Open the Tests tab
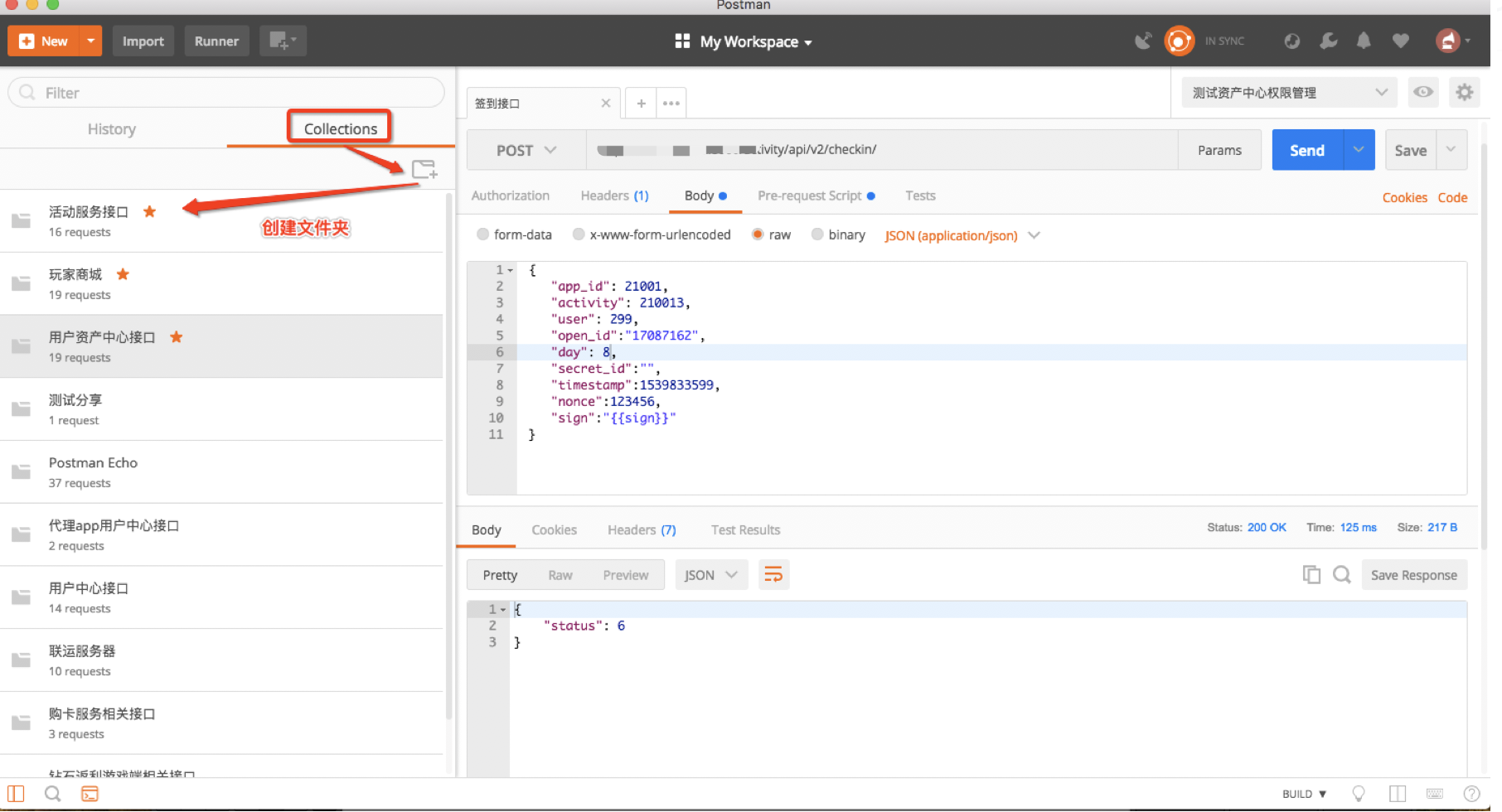This screenshot has height=812, width=1502. [x=920, y=196]
